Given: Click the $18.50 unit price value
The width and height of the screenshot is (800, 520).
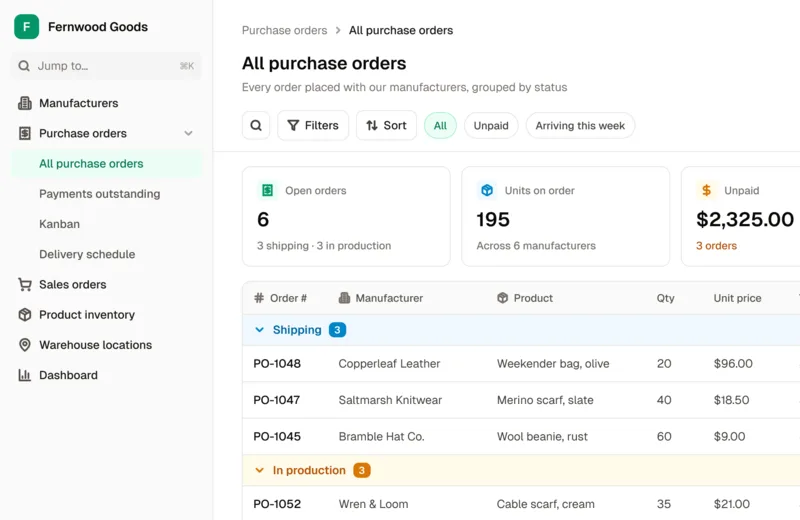Looking at the screenshot, I should (732, 400).
